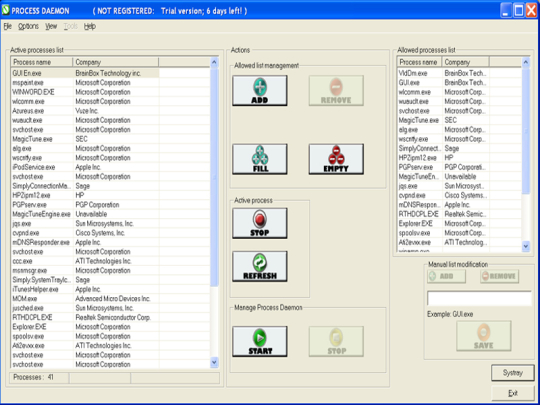Select spoolsv.exe in allowed processes list
The height and width of the screenshot is (405, 540).
pos(459,233)
